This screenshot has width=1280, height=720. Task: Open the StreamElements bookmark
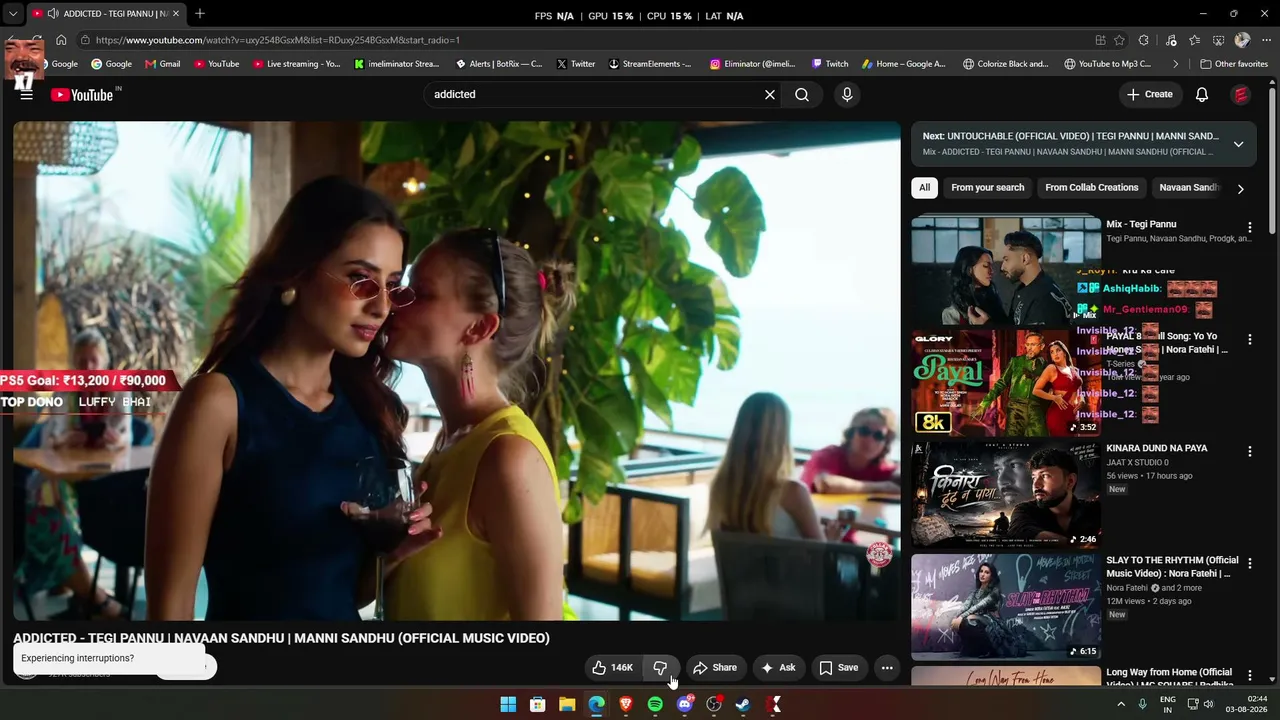[650, 64]
